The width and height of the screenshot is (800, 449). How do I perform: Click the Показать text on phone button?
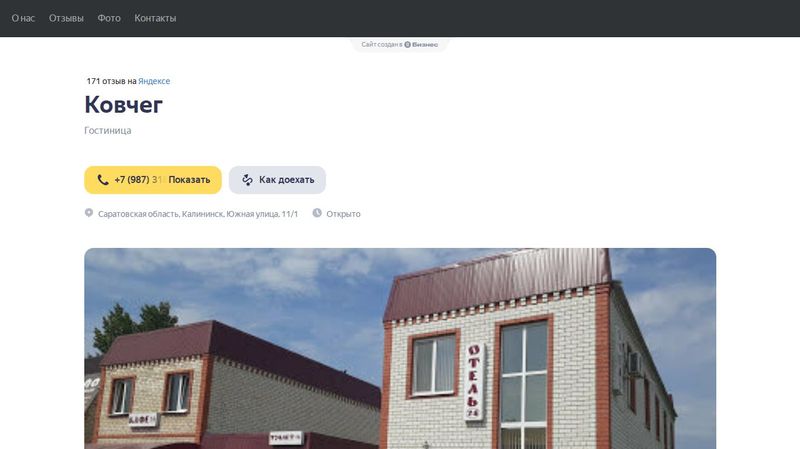(x=189, y=180)
